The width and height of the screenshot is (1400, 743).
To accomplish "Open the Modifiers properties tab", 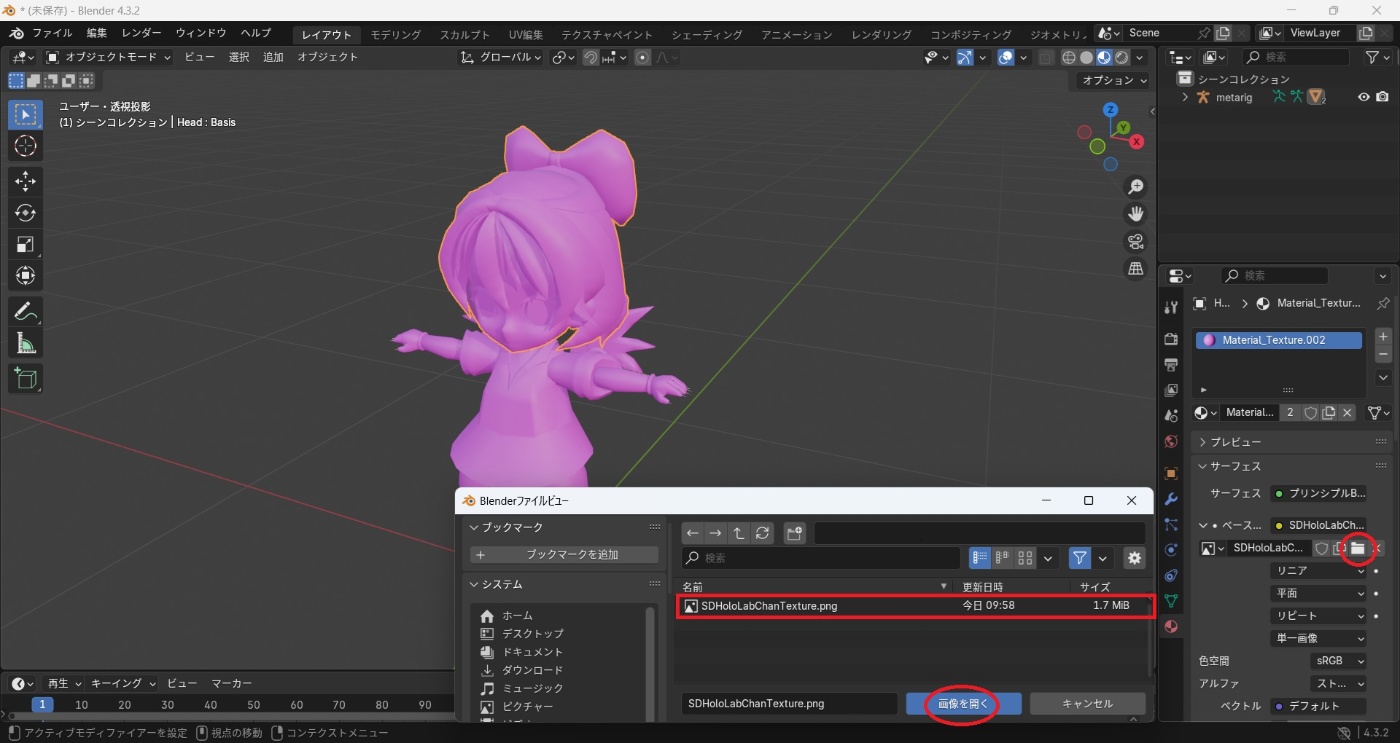I will [x=1171, y=499].
